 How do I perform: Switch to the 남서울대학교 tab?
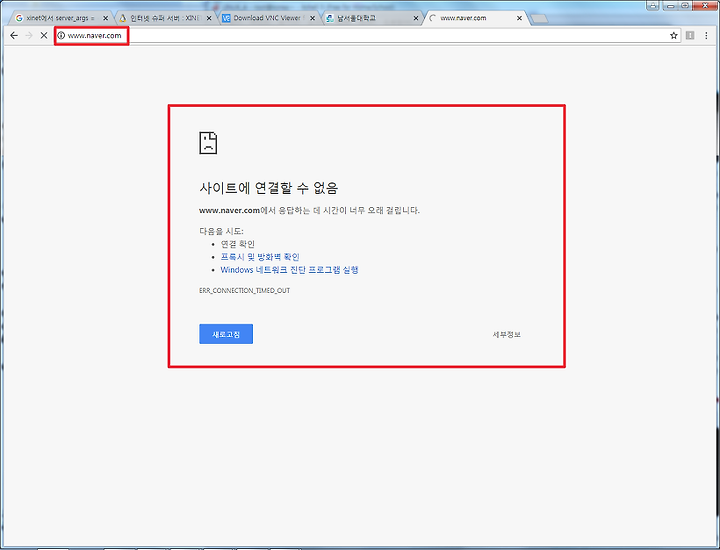coord(371,18)
